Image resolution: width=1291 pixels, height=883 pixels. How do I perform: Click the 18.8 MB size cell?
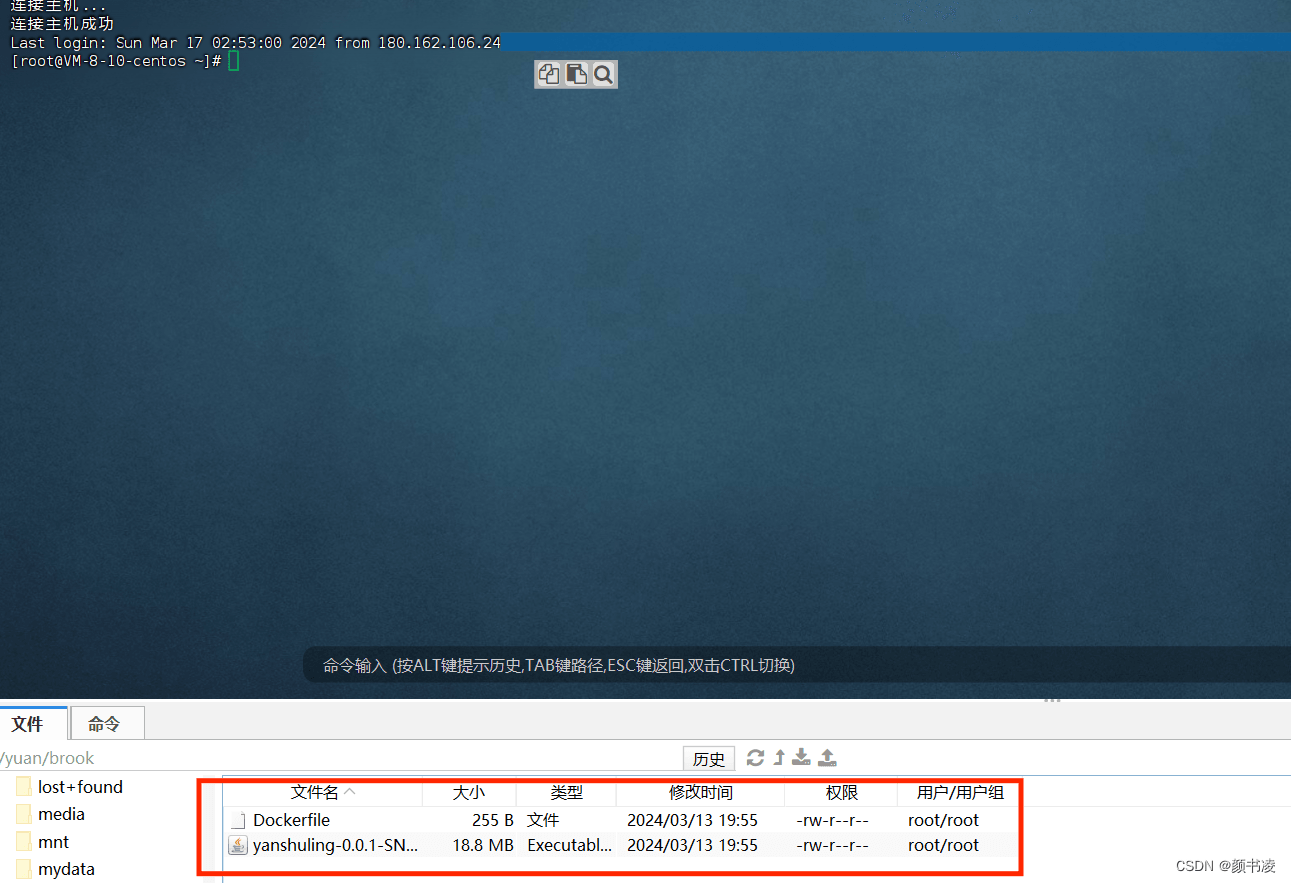click(483, 845)
